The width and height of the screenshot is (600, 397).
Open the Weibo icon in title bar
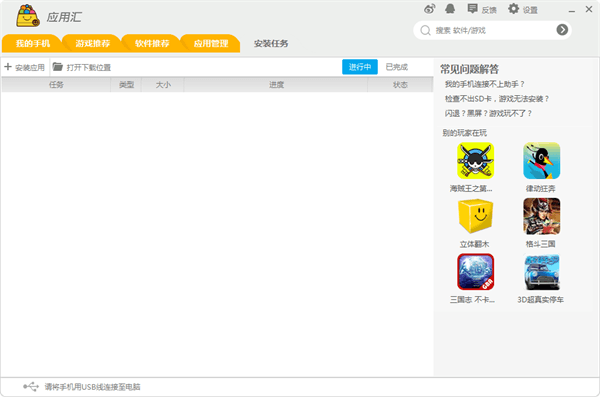tap(429, 9)
